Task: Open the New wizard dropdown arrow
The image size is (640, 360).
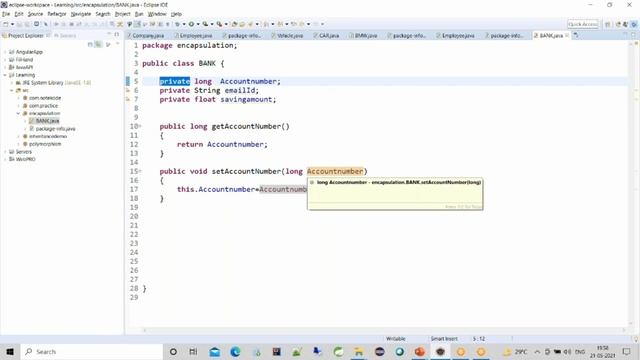Action: click(x=12, y=24)
